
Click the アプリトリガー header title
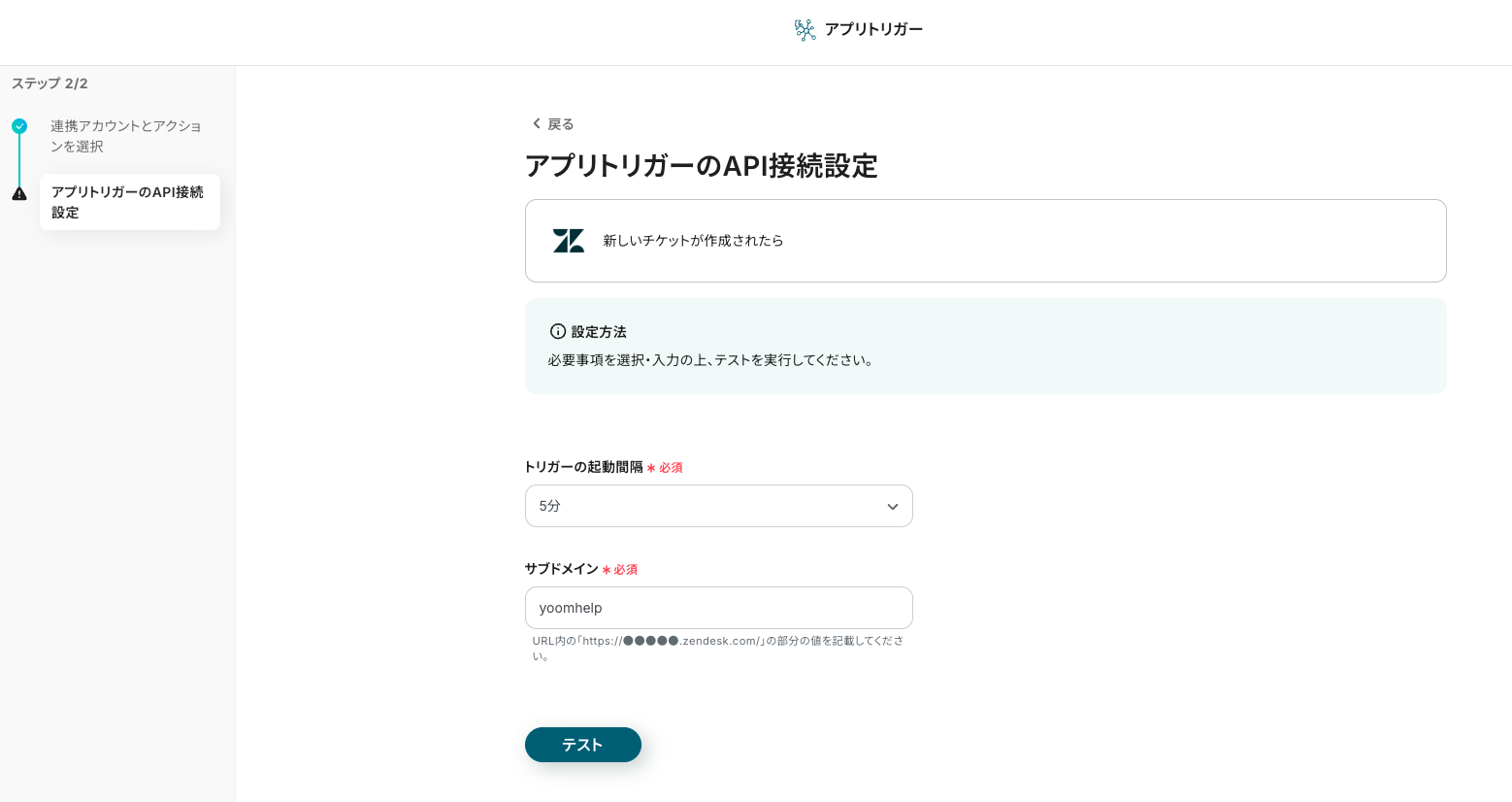pos(873,29)
